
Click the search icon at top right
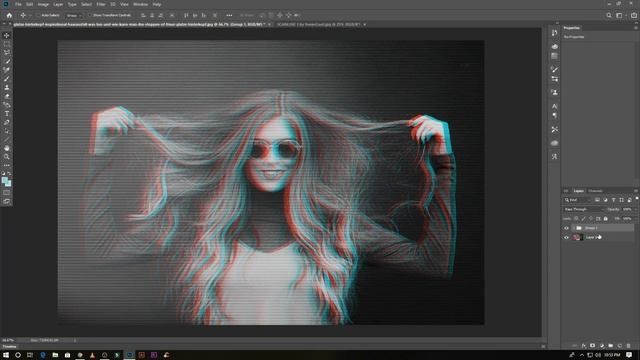[609, 15]
